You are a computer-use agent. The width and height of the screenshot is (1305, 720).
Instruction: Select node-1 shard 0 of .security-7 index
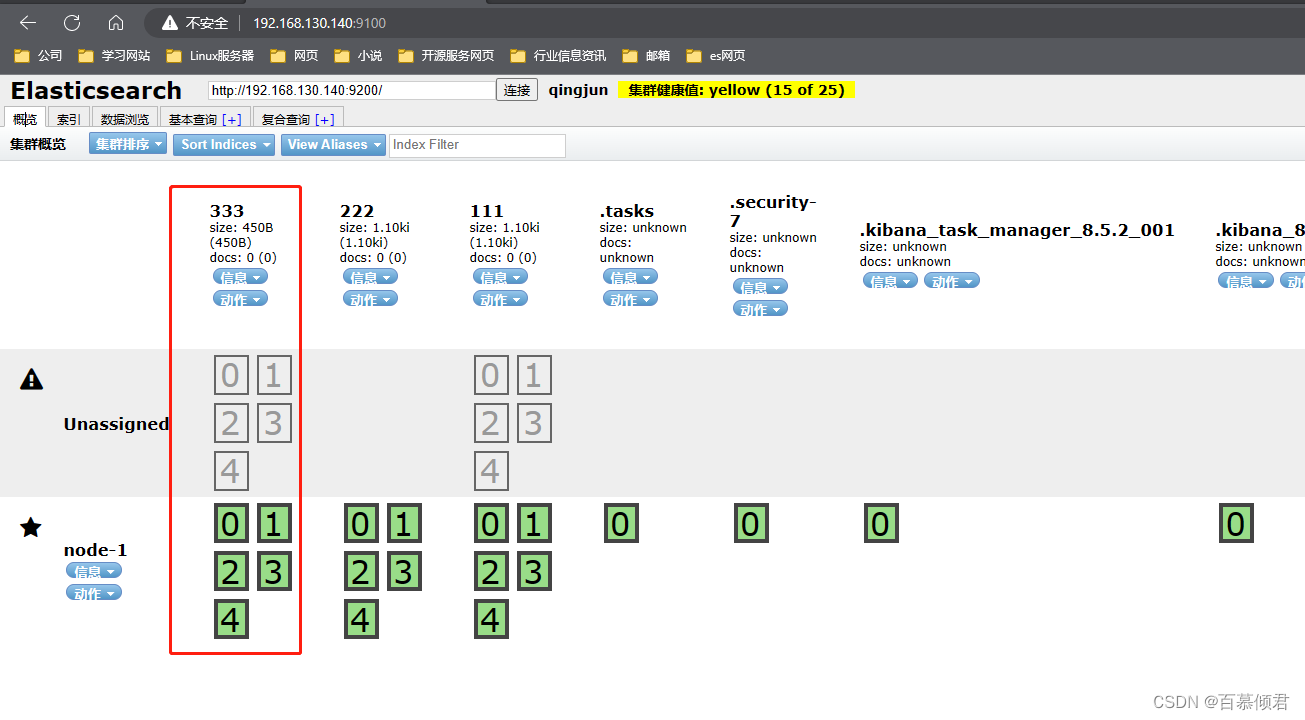(750, 523)
